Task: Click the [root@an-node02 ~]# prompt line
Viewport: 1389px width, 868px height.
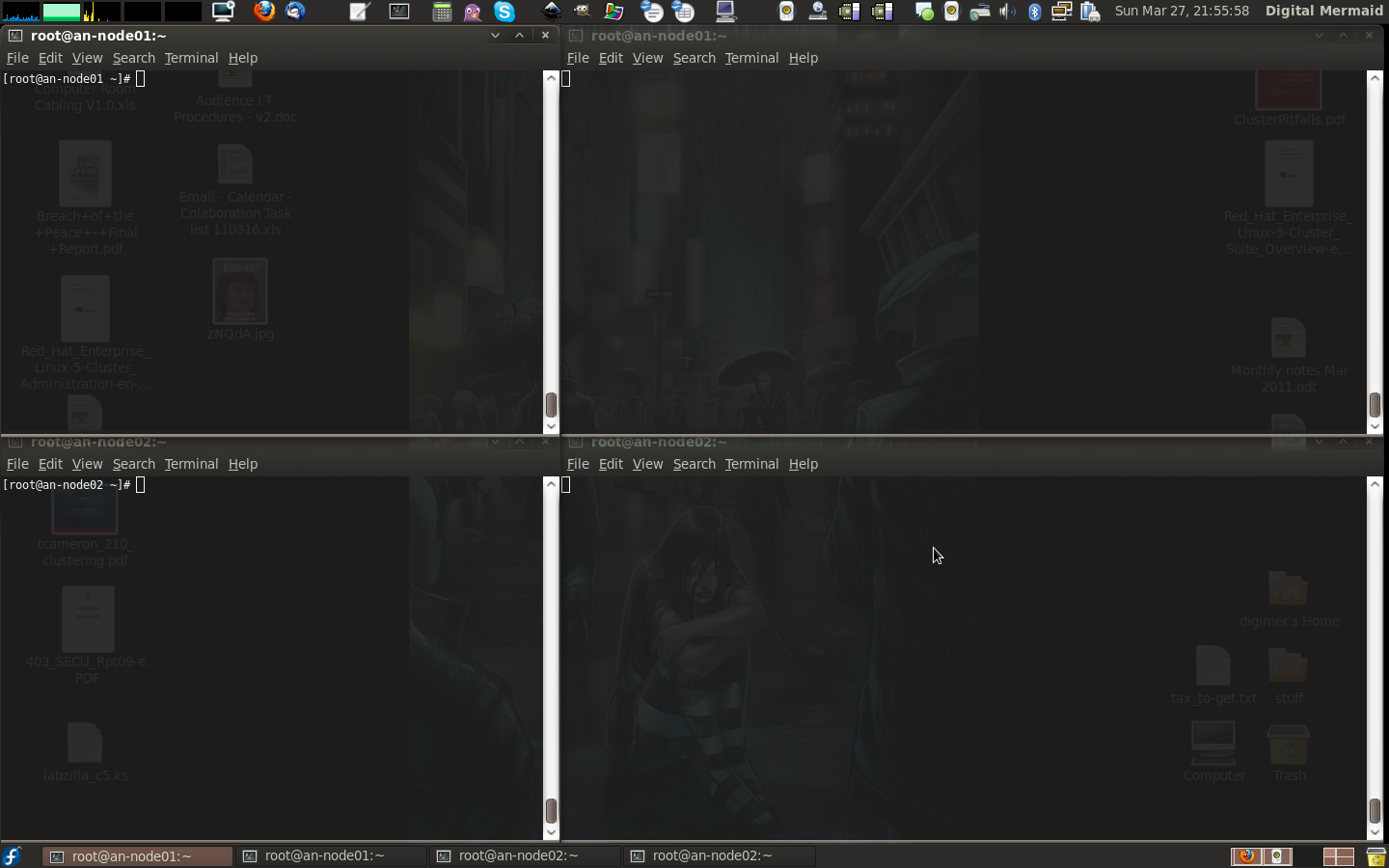Action: [x=67, y=485]
